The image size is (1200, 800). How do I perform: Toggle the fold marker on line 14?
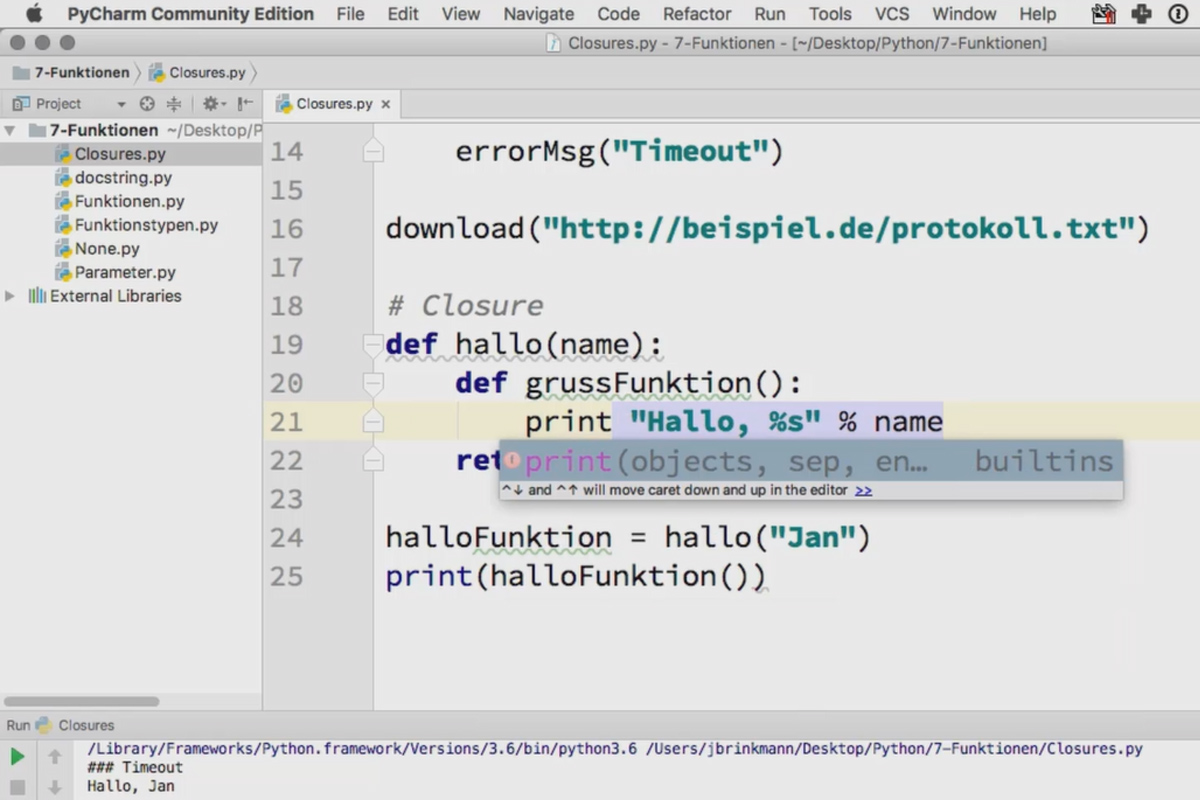(373, 151)
